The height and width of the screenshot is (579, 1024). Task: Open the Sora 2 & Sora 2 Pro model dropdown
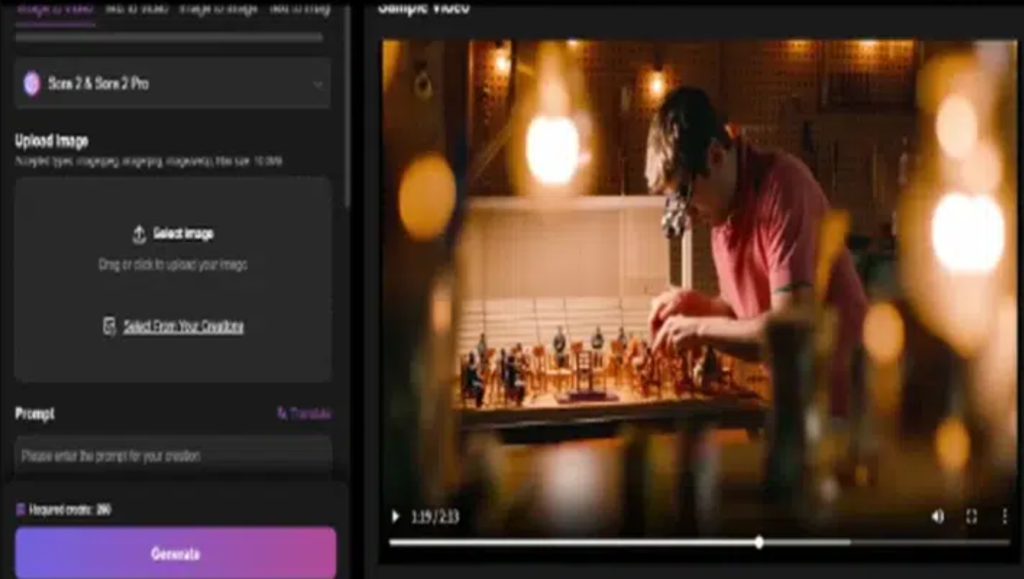tap(172, 84)
